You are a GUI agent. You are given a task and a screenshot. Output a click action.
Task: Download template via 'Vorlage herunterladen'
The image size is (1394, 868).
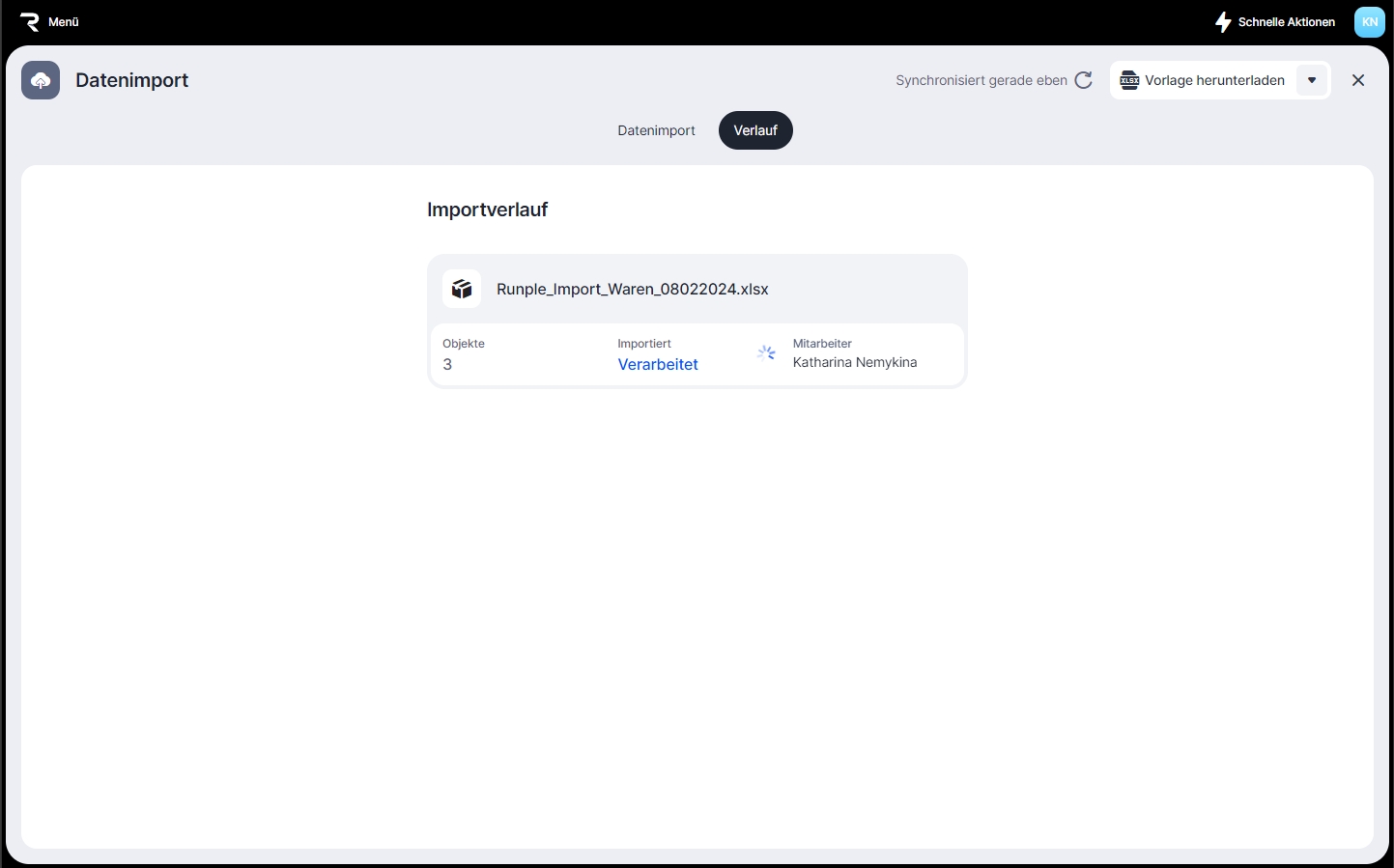pyautogui.click(x=1214, y=80)
